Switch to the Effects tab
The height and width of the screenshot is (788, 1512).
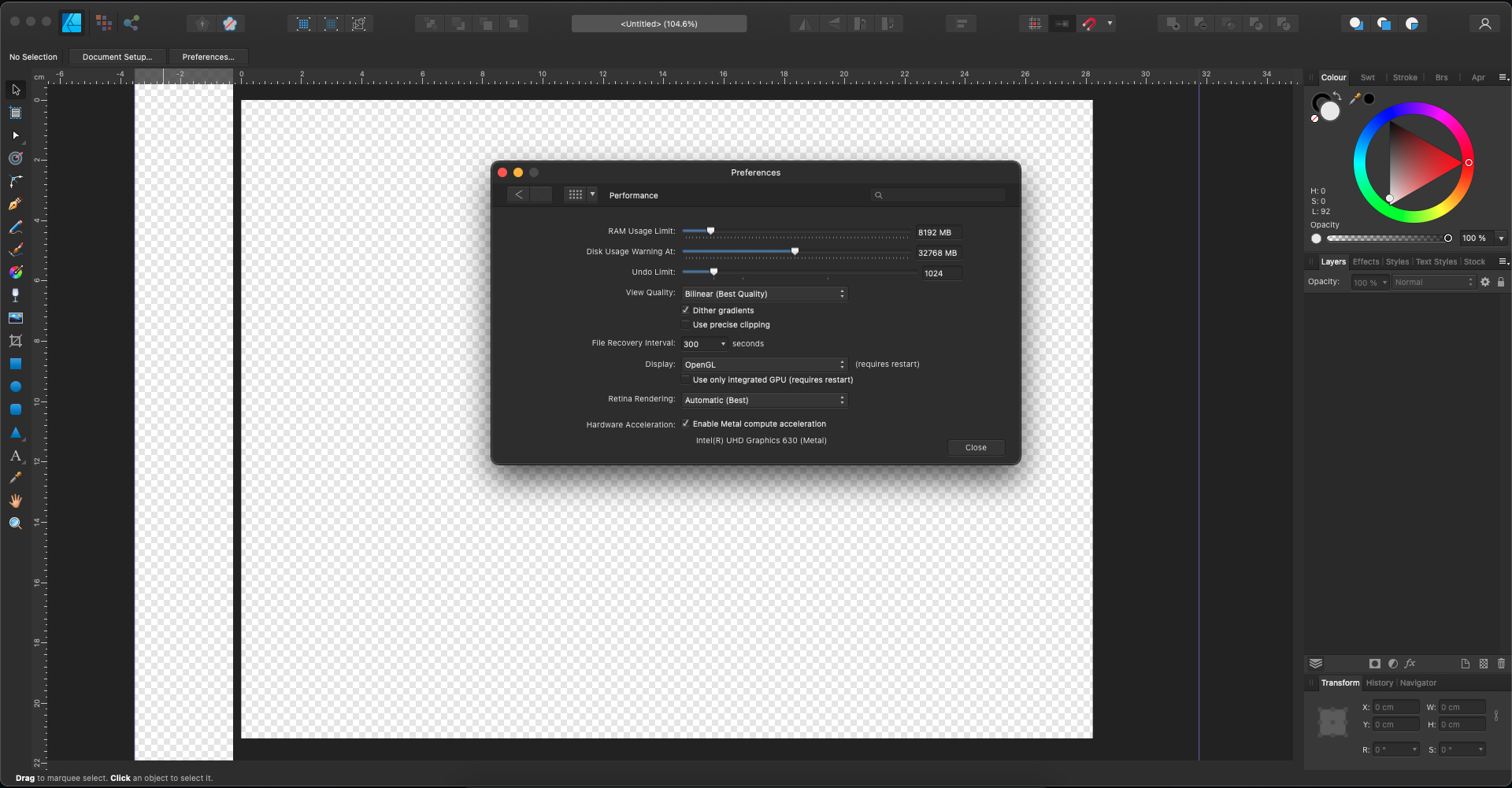point(1366,261)
